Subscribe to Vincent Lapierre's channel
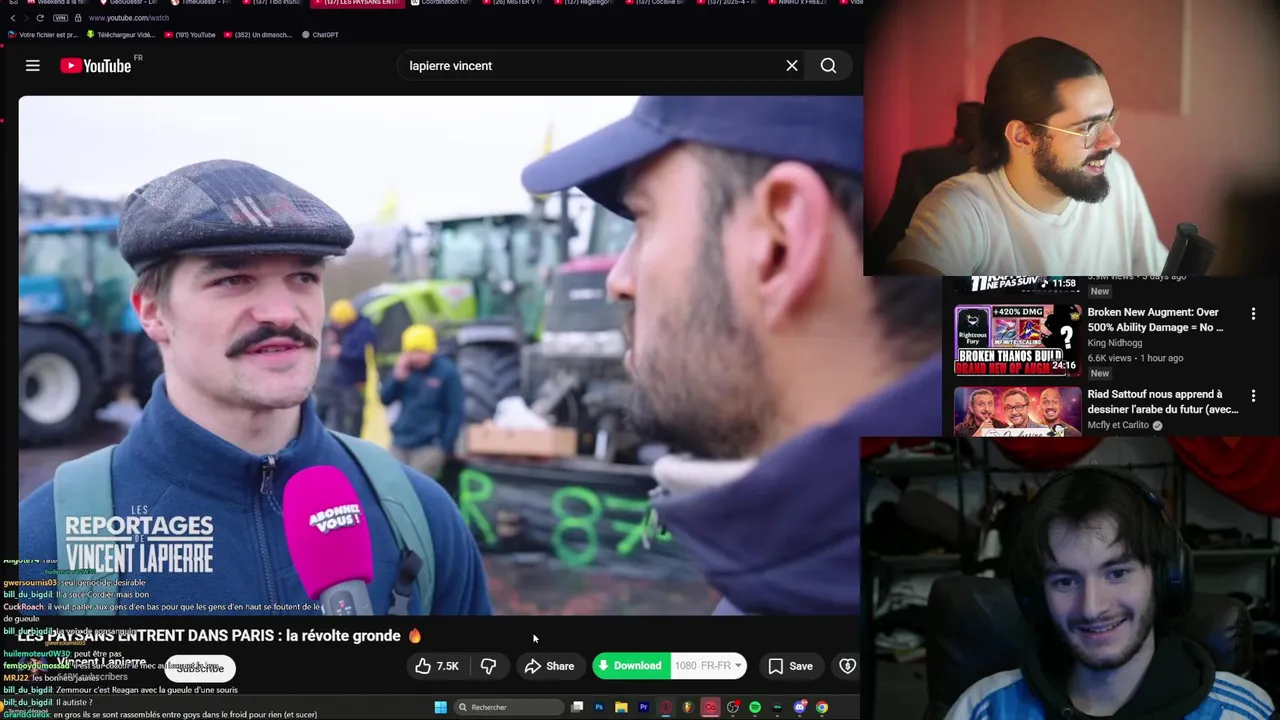Screen dimensions: 1280x720 point(200,668)
